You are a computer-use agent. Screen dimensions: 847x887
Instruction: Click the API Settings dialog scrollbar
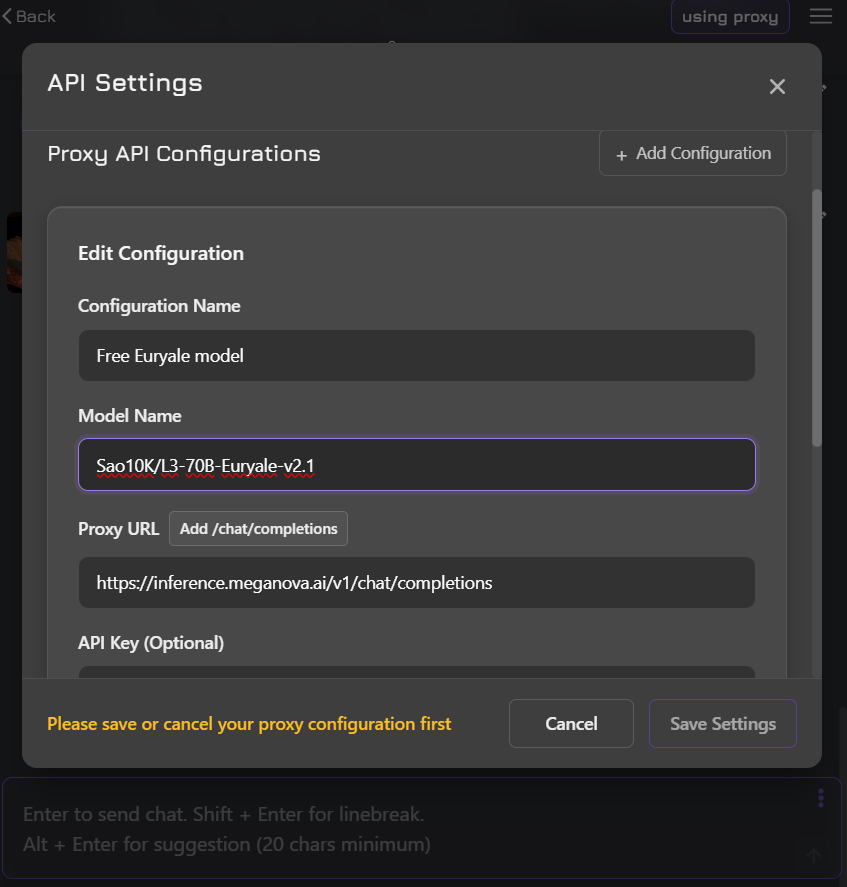pos(817,320)
